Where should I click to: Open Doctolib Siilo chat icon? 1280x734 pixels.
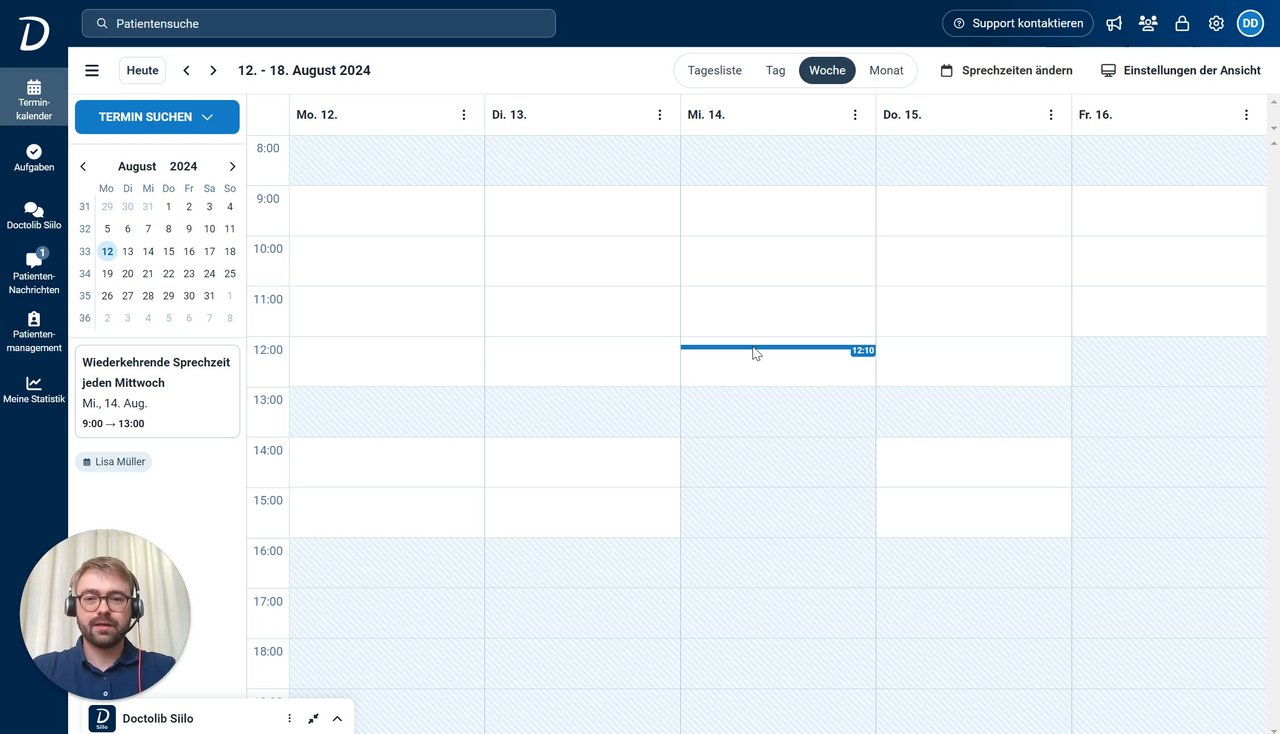[x=34, y=215]
